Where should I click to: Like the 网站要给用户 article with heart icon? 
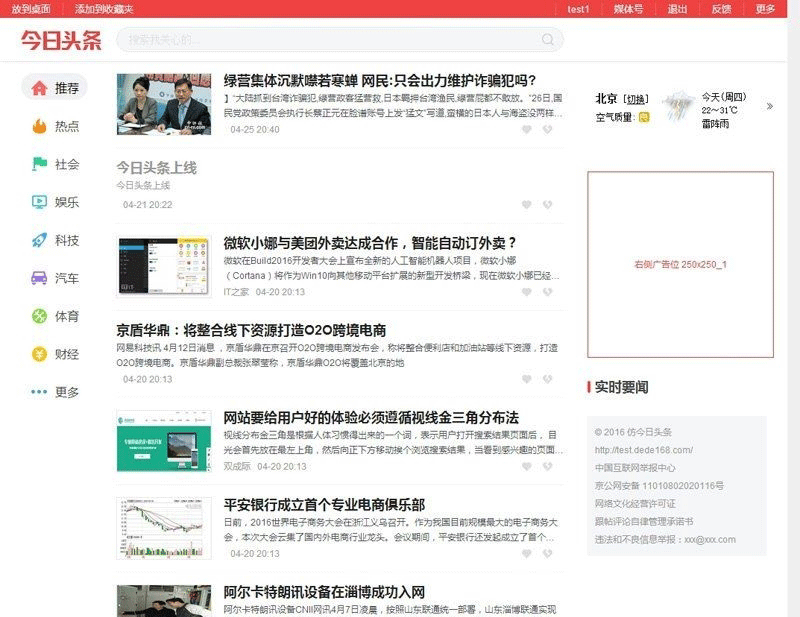coord(527,466)
